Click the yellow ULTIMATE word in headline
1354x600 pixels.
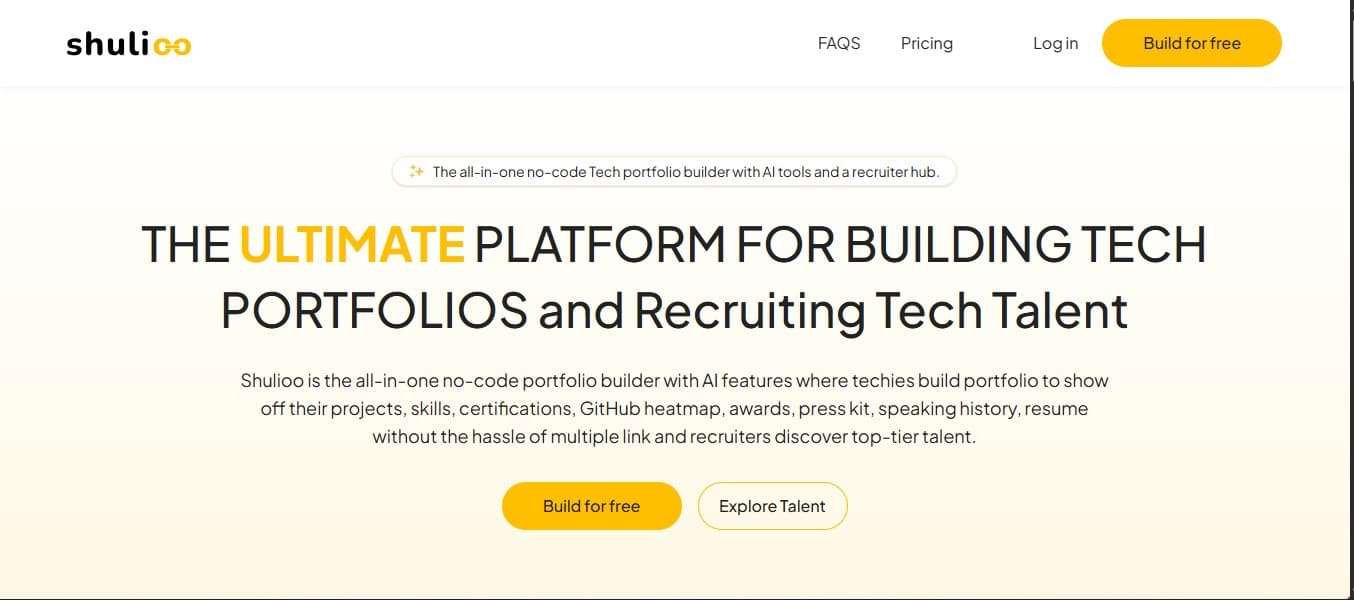click(352, 244)
